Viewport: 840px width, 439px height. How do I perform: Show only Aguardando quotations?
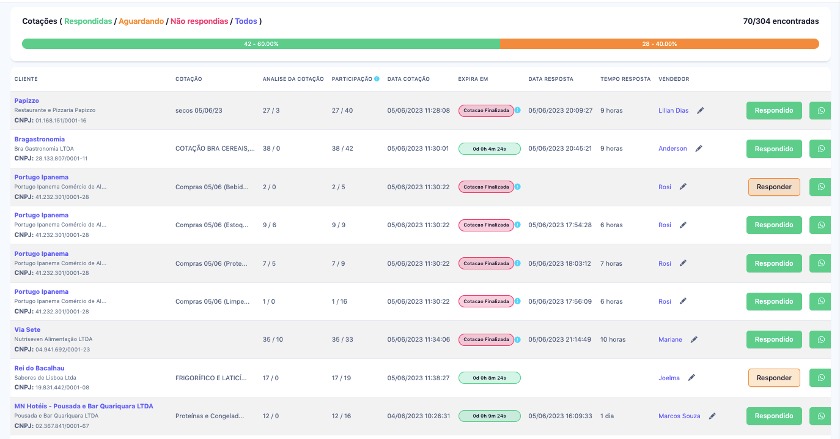coord(140,20)
